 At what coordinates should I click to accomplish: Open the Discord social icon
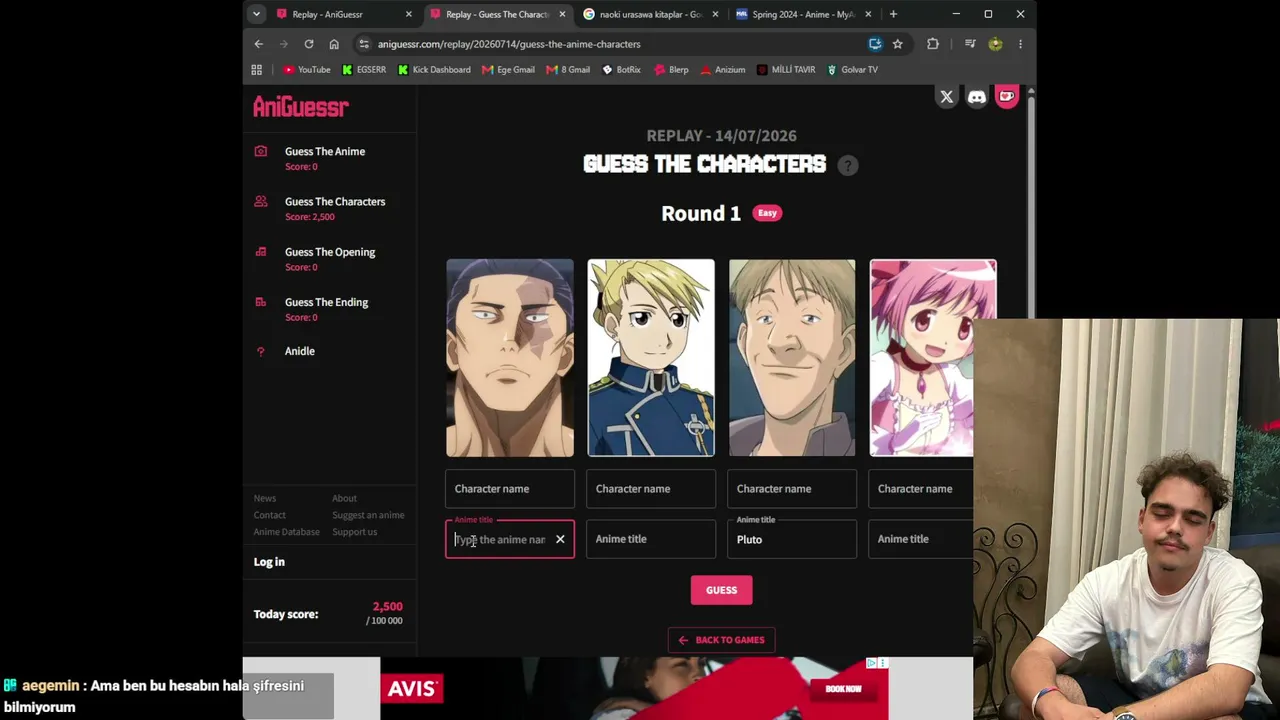(977, 97)
